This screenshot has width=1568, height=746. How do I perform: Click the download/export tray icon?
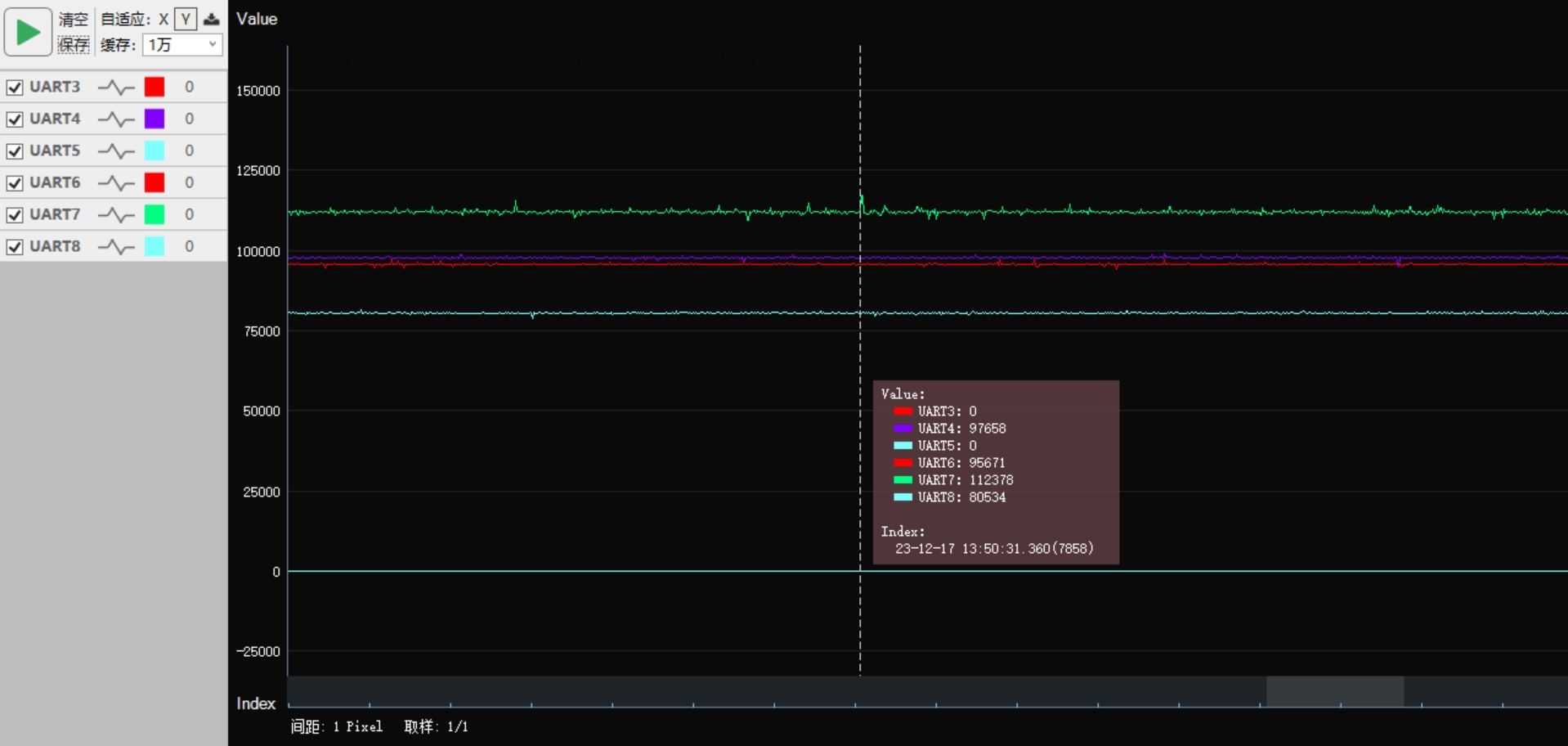point(211,20)
